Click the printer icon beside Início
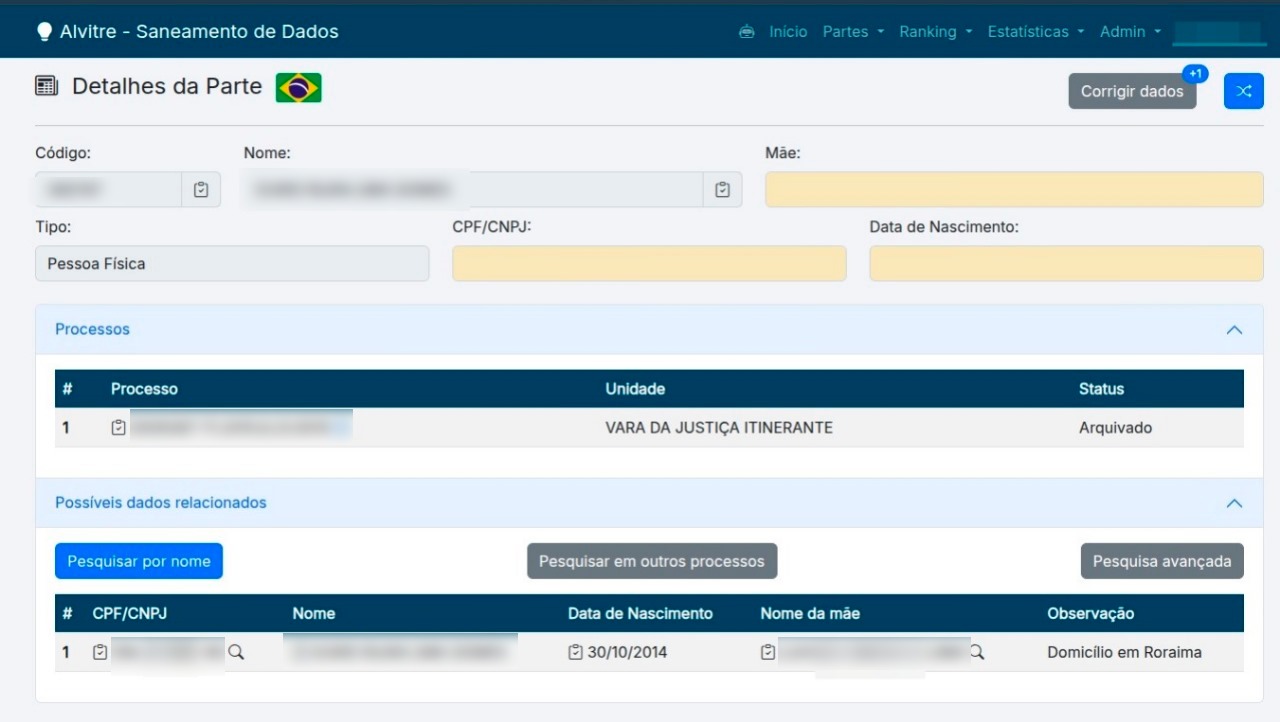 pyautogui.click(x=746, y=32)
